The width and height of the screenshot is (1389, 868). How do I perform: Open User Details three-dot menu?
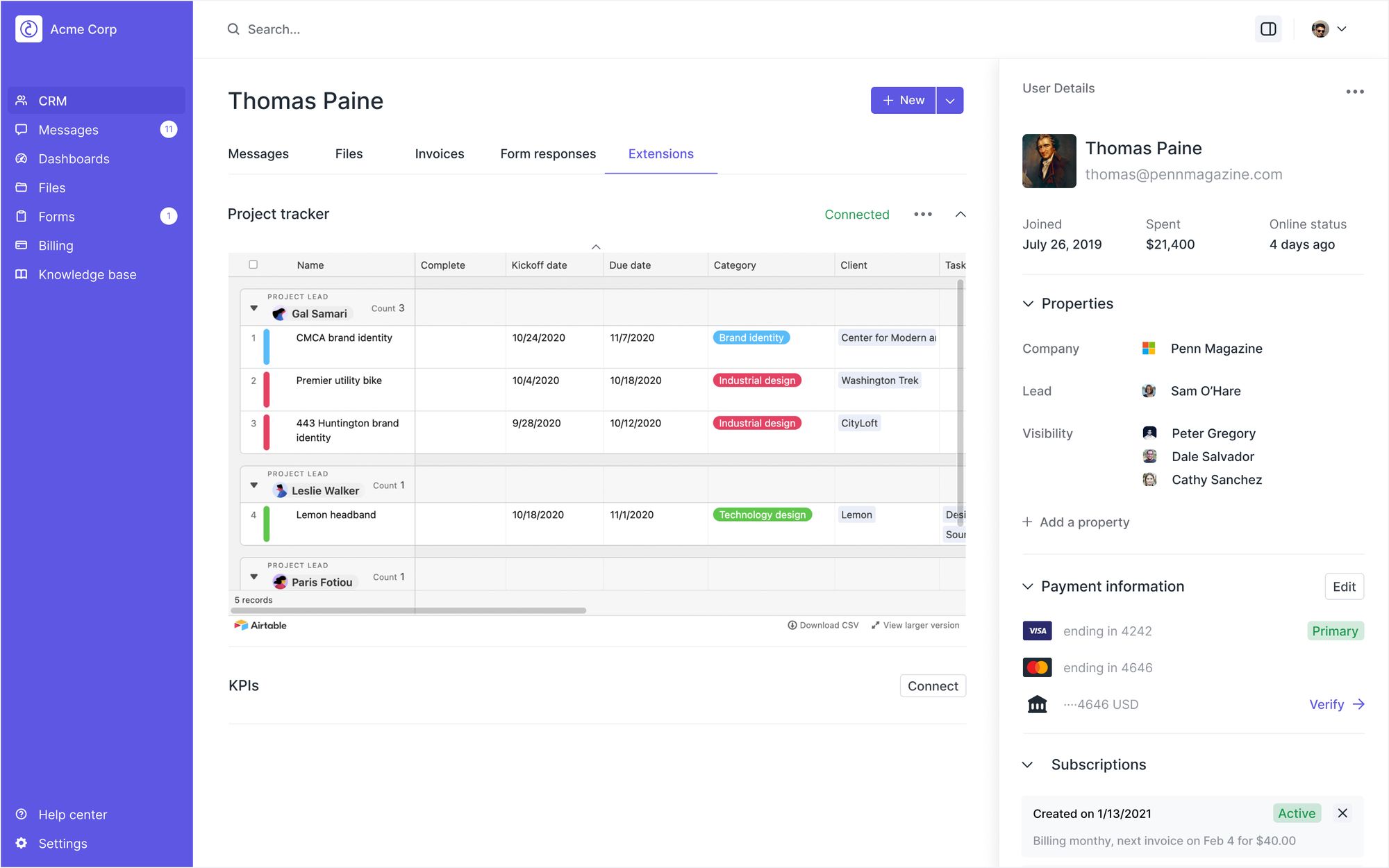coord(1354,92)
